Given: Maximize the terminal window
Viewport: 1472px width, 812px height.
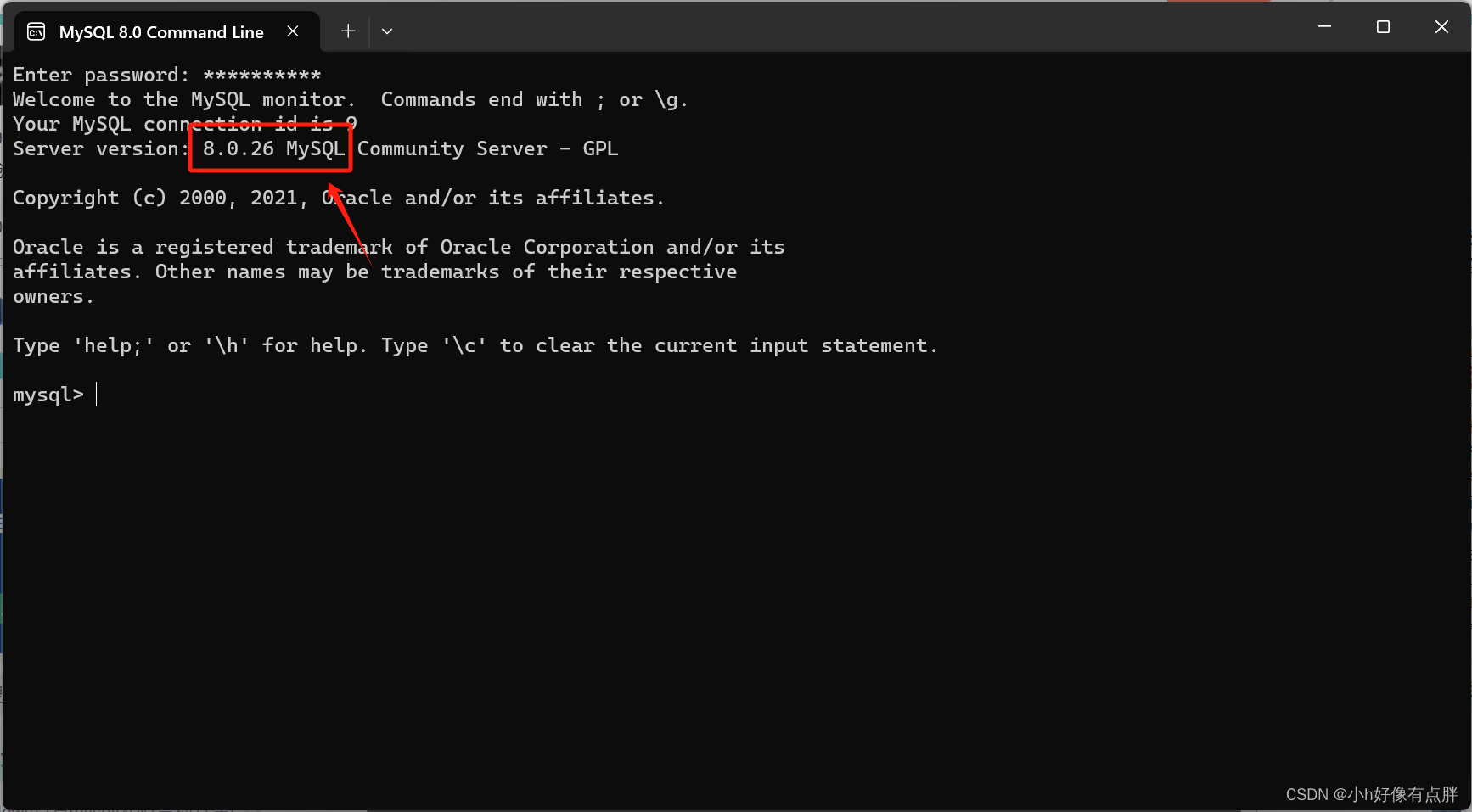Looking at the screenshot, I should [x=1383, y=27].
